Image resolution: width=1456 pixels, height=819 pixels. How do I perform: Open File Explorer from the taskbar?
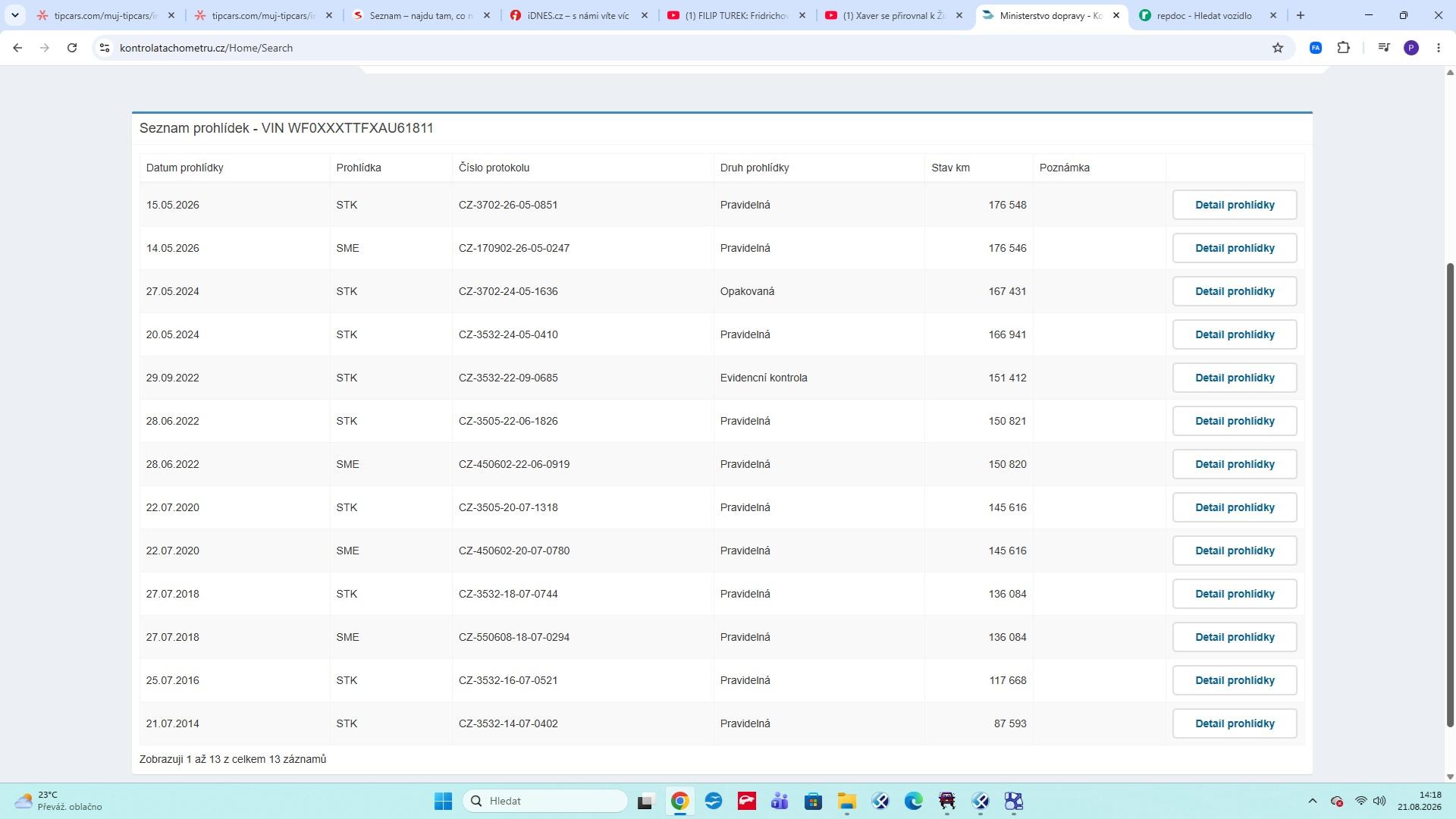coord(846,801)
